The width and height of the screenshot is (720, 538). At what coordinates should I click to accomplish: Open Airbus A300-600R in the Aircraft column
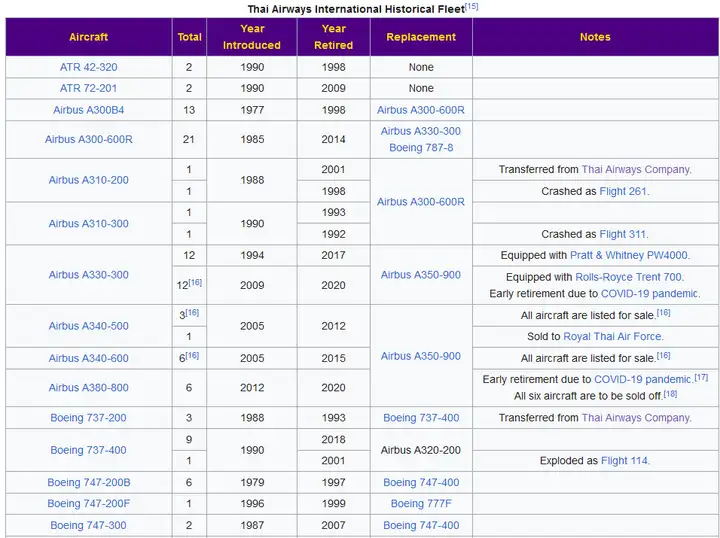(x=89, y=140)
